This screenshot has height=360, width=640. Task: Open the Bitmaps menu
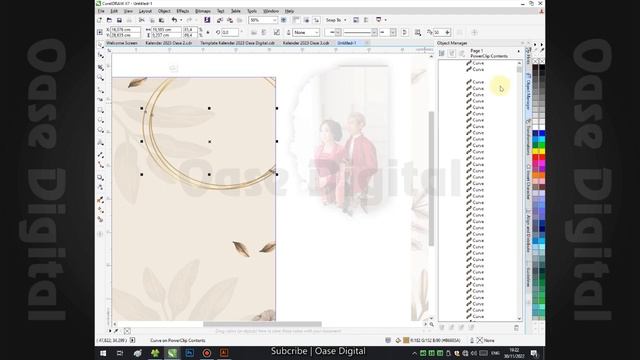click(x=203, y=11)
